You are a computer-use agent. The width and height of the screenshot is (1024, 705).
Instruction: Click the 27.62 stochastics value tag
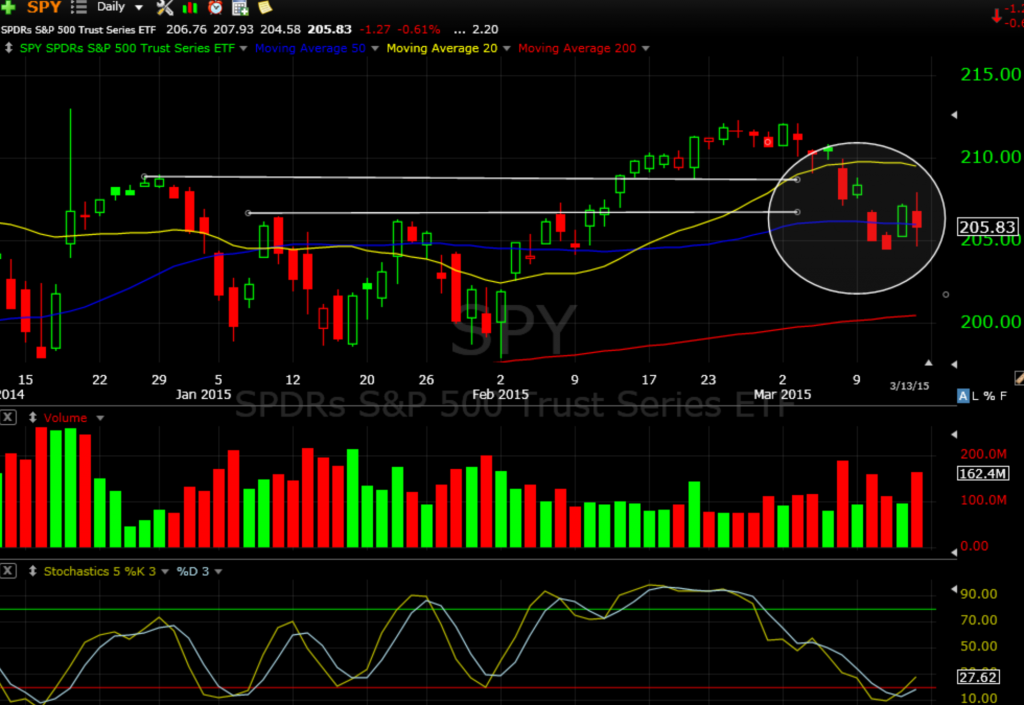point(978,677)
